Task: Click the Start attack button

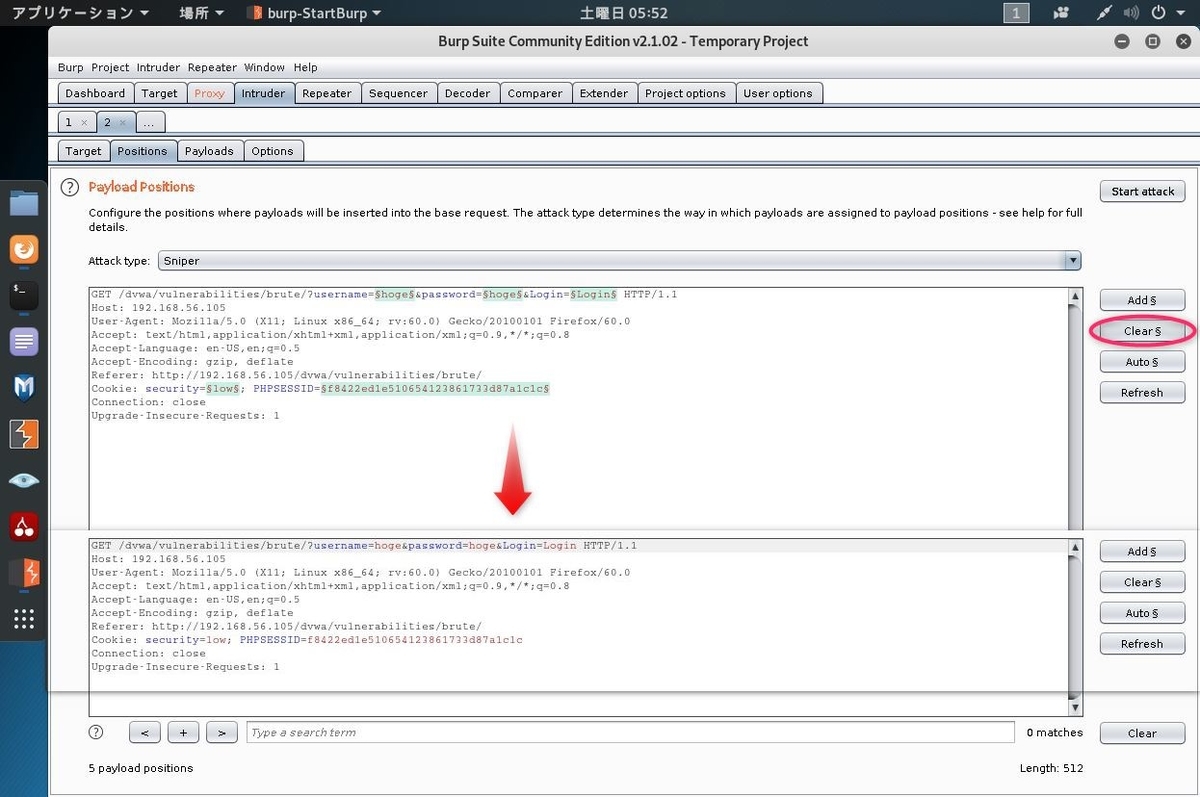Action: click(1143, 191)
